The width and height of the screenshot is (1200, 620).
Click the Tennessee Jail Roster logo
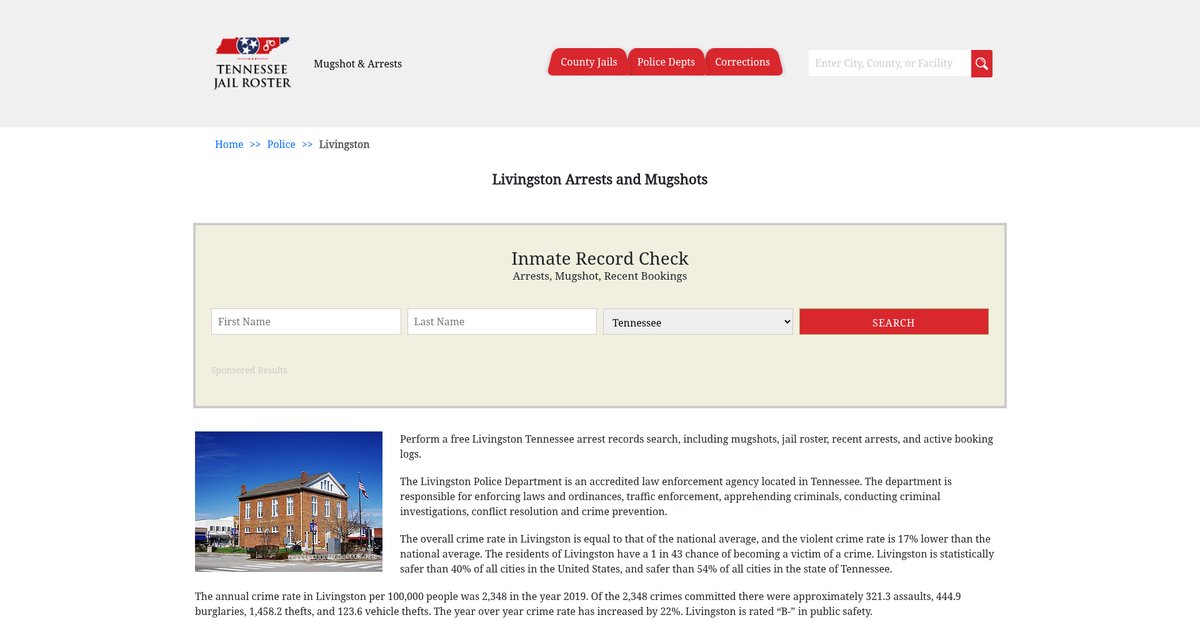(252, 63)
